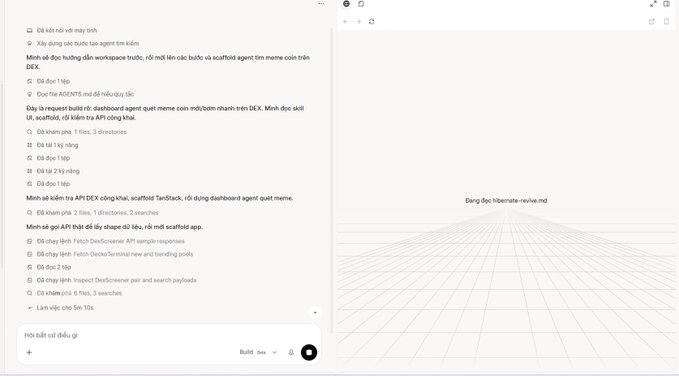Go forward in the preview browser
679x376 pixels.
pyautogui.click(x=359, y=21)
